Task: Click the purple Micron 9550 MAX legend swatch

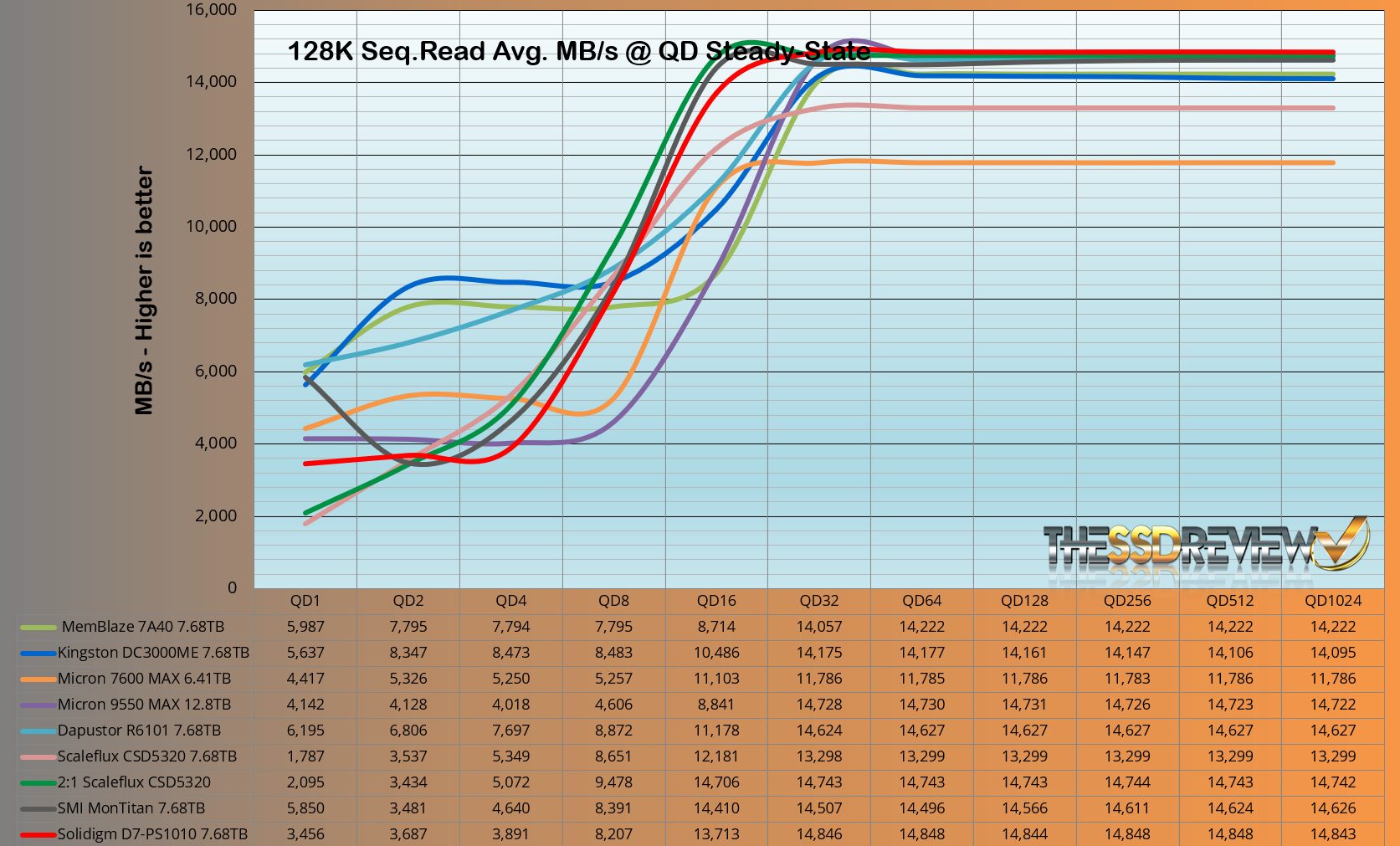Action: click(x=38, y=705)
